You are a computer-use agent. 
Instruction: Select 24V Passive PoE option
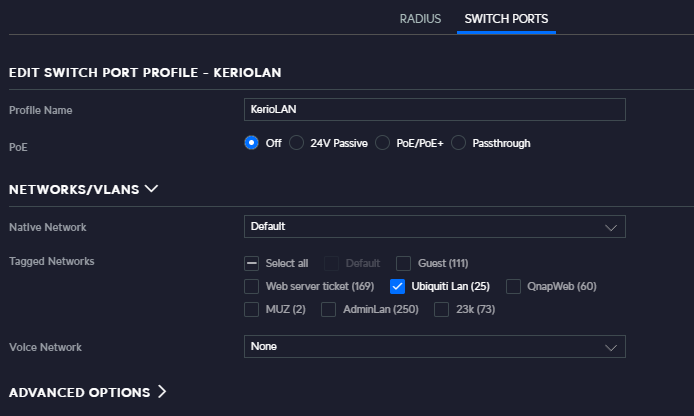click(297, 143)
